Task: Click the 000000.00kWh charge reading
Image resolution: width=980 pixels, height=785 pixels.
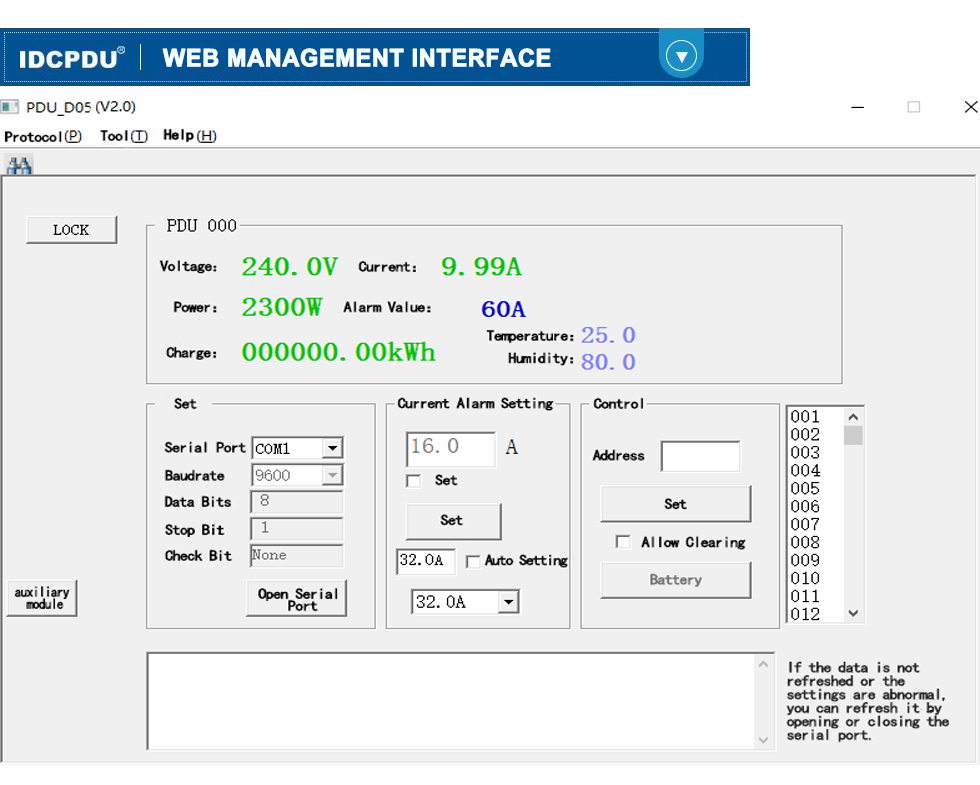Action: (x=339, y=352)
